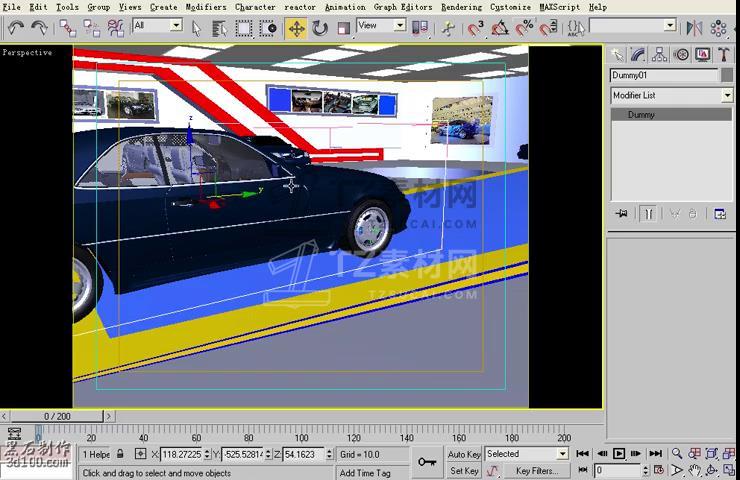Open the Rendering menu
The image size is (740, 480).
(461, 7)
